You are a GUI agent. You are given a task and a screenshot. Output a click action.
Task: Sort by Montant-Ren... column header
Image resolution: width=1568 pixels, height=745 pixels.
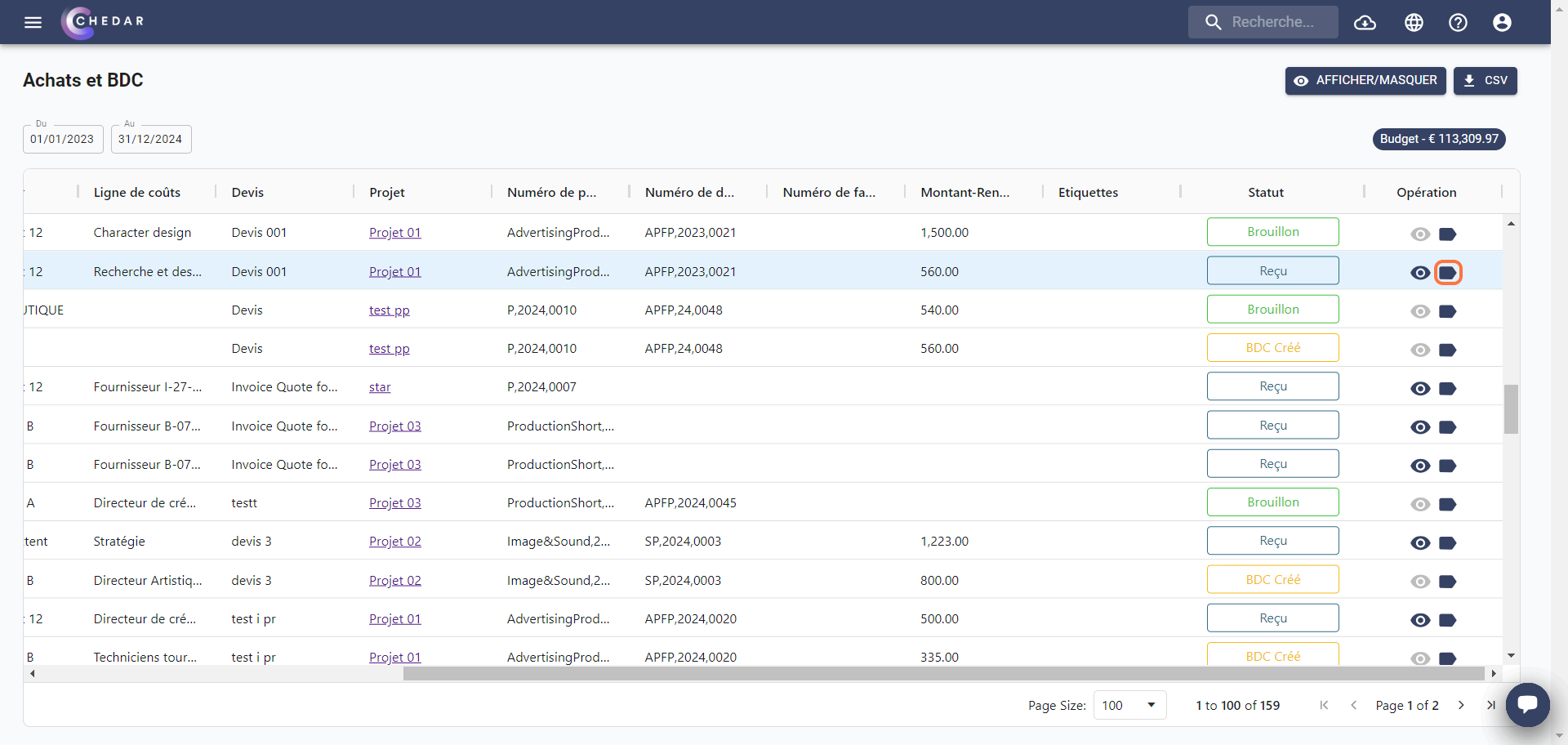click(x=964, y=193)
